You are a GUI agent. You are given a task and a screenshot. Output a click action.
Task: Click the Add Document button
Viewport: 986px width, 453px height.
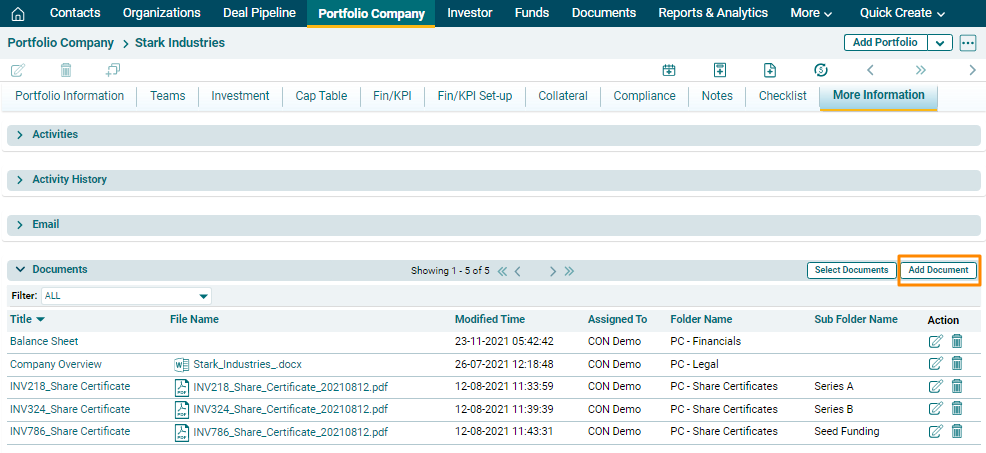937,271
